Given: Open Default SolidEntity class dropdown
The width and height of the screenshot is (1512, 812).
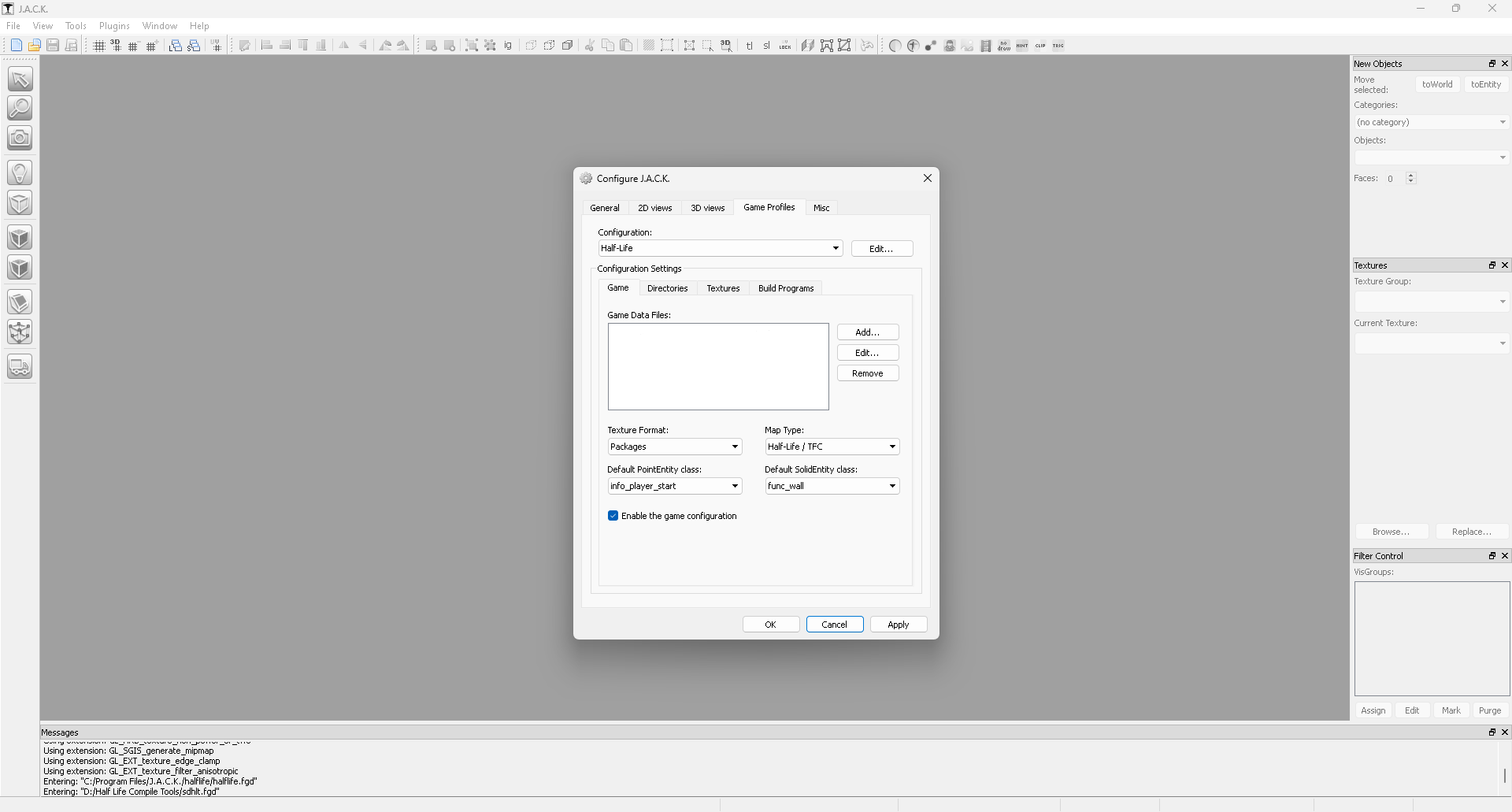Looking at the screenshot, I should tap(832, 486).
